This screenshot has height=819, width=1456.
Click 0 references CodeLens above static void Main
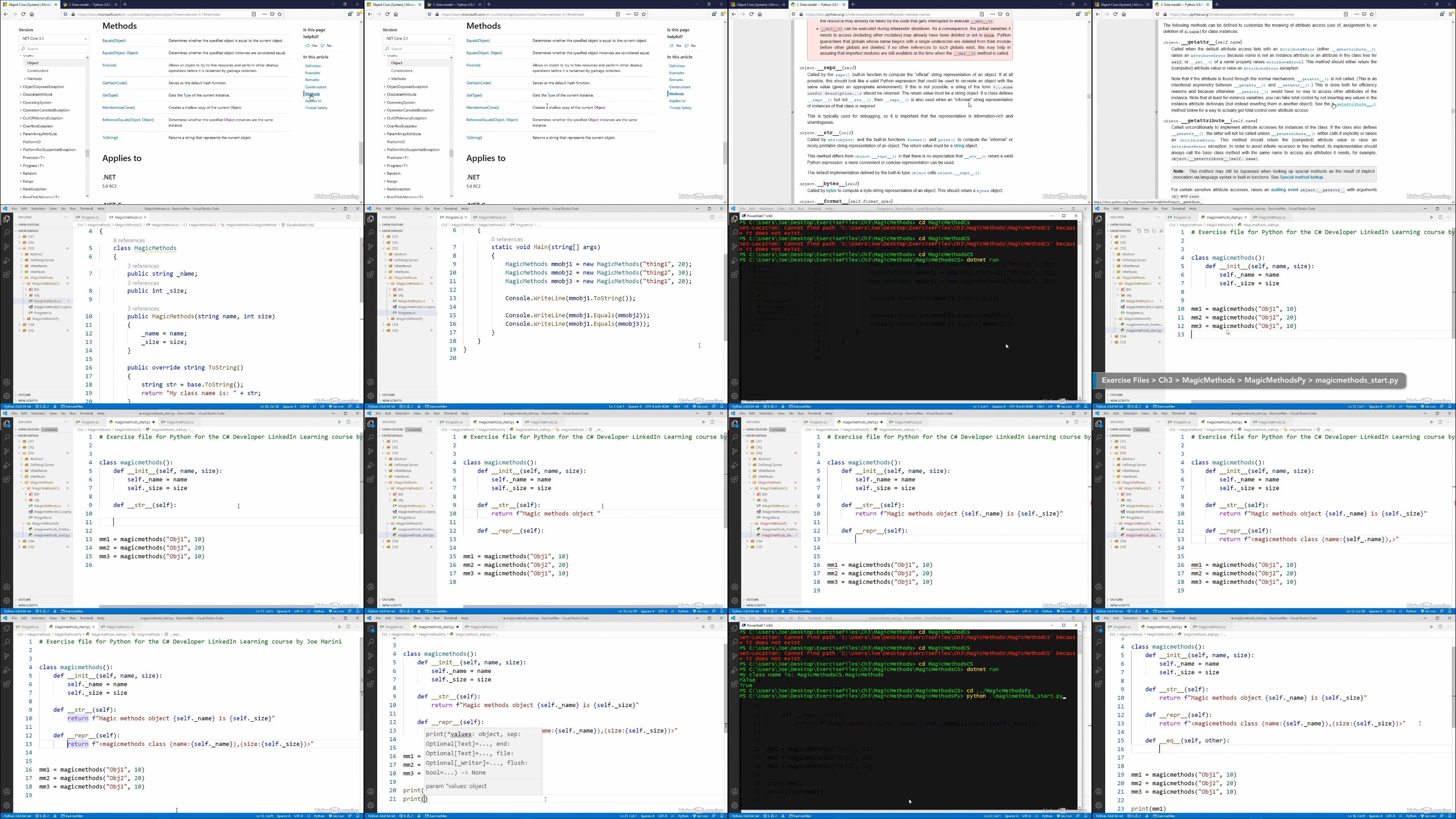pyautogui.click(x=507, y=239)
